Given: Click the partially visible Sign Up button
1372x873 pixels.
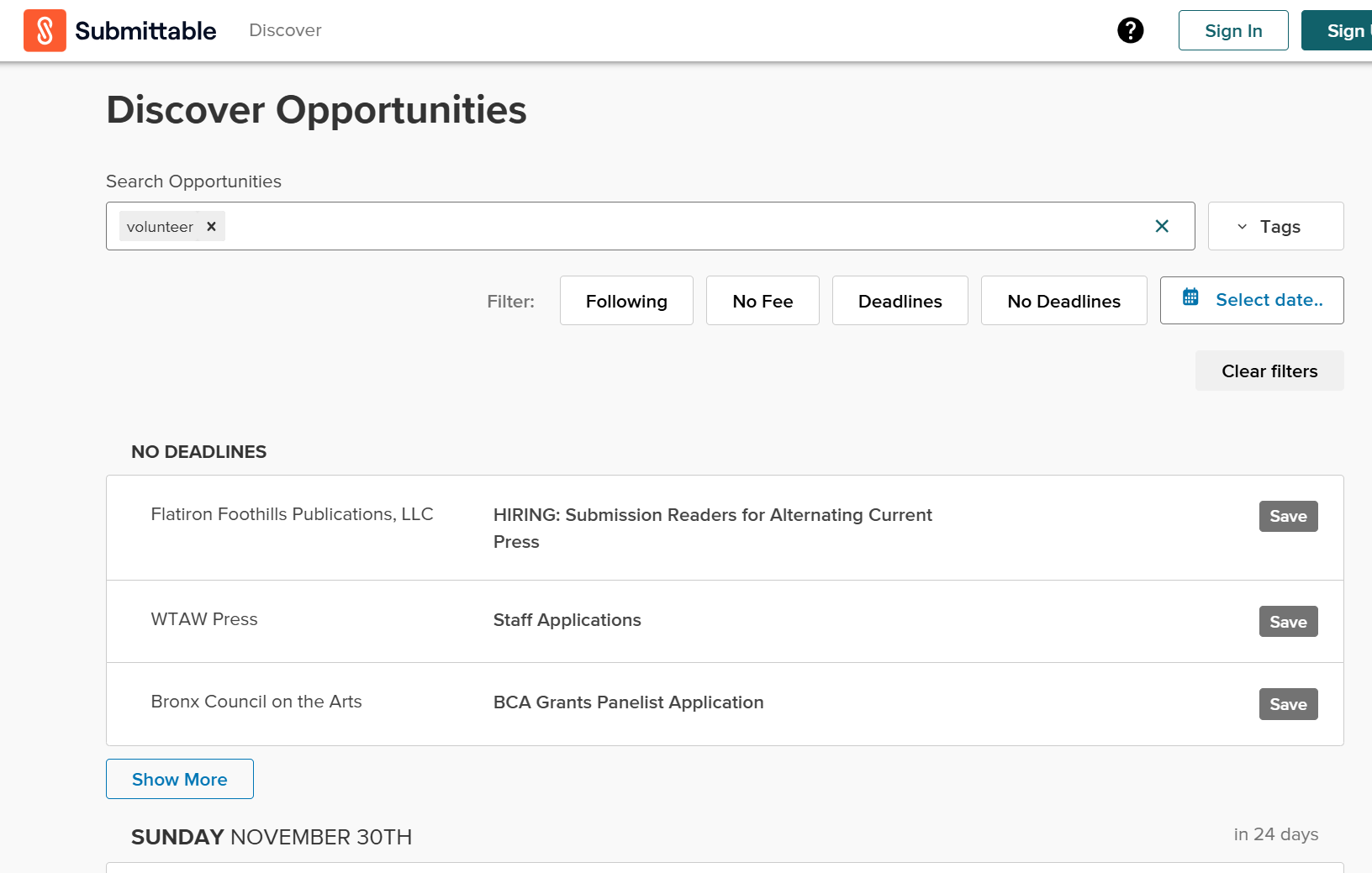Looking at the screenshot, I should (x=1338, y=30).
